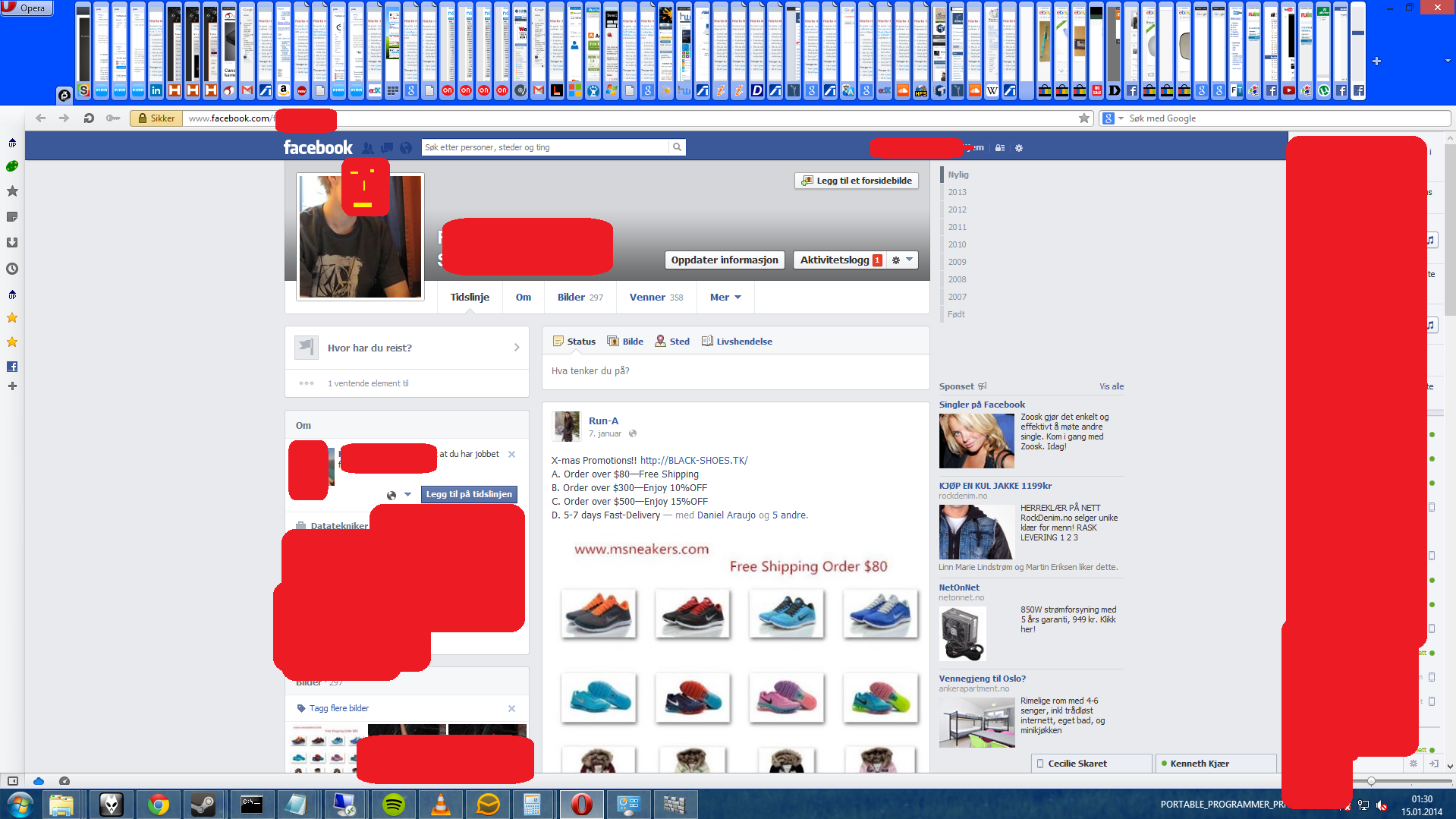This screenshot has width=1456, height=819.
Task: Choose the Status composer option
Action: (x=574, y=342)
